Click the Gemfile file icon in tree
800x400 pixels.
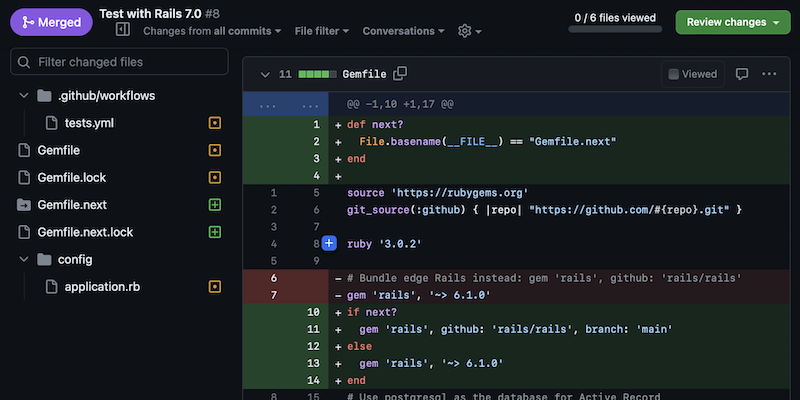pyautogui.click(x=24, y=151)
